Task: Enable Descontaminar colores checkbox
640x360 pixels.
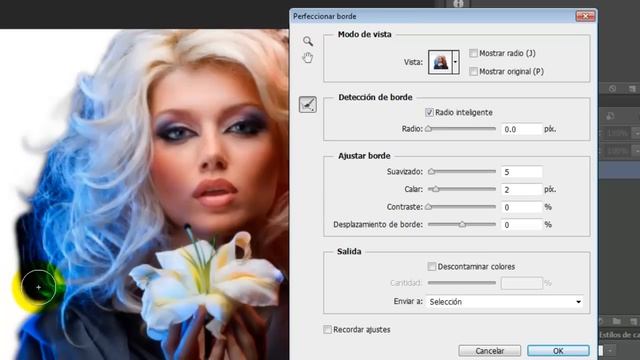Action: pos(431,267)
